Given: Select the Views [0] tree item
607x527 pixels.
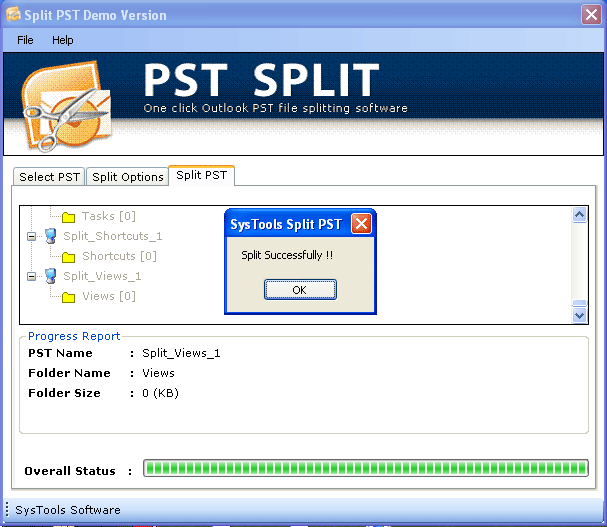Looking at the screenshot, I should click(x=109, y=296).
